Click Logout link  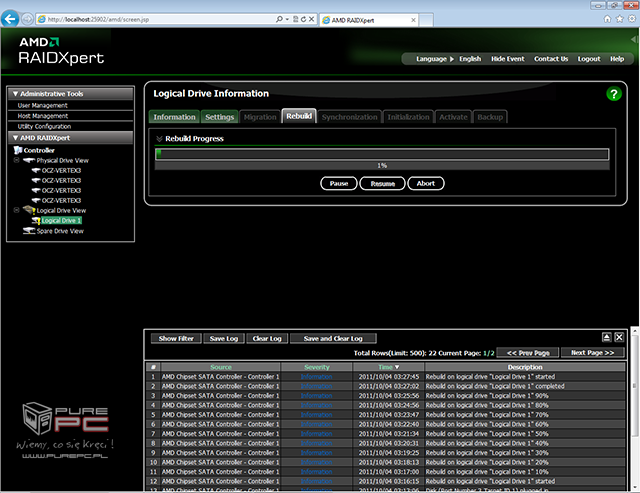[x=589, y=59]
